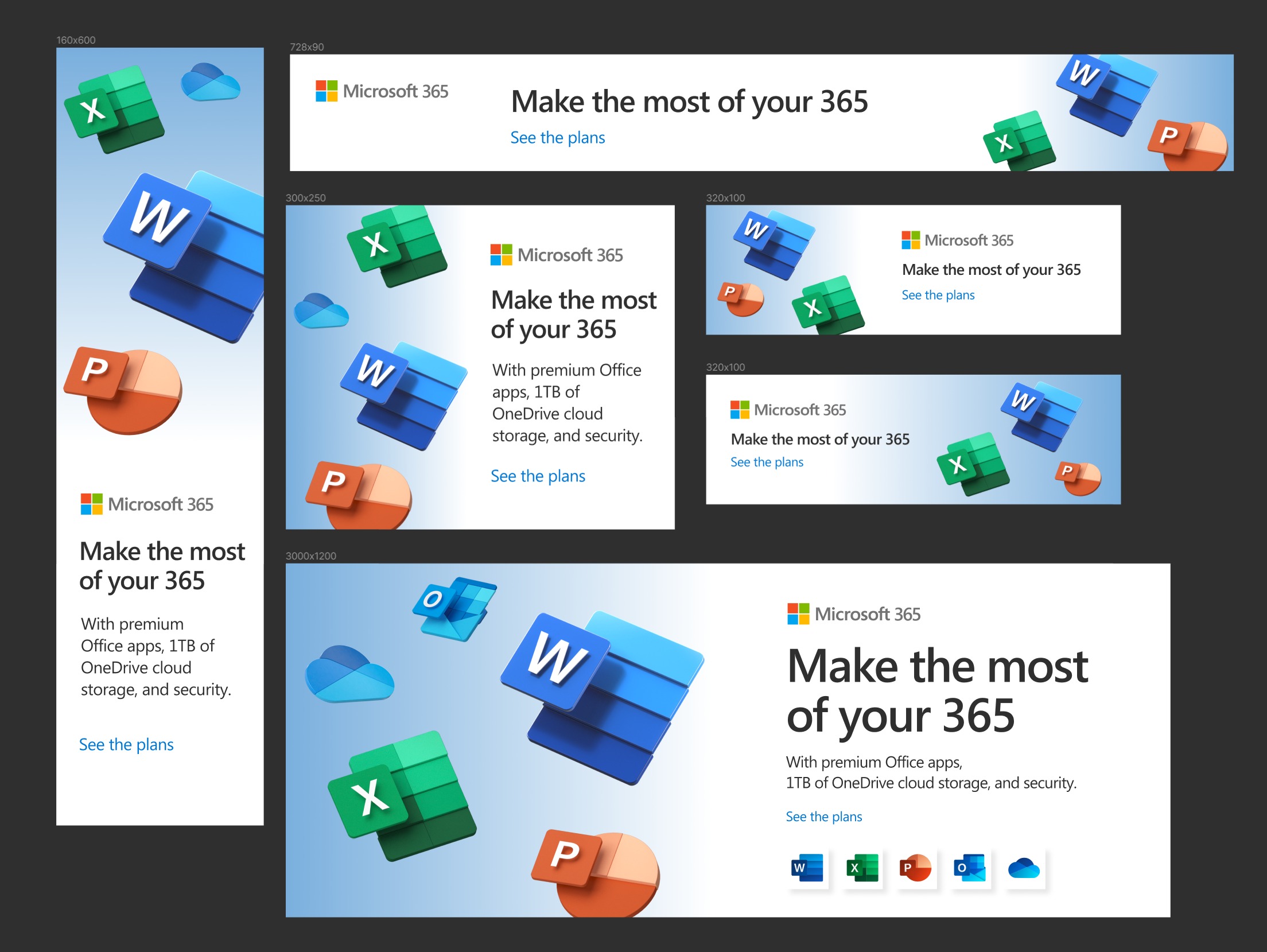
Task: Select the 728x90 banner headline 'Make the most of your 365'
Action: click(690, 102)
